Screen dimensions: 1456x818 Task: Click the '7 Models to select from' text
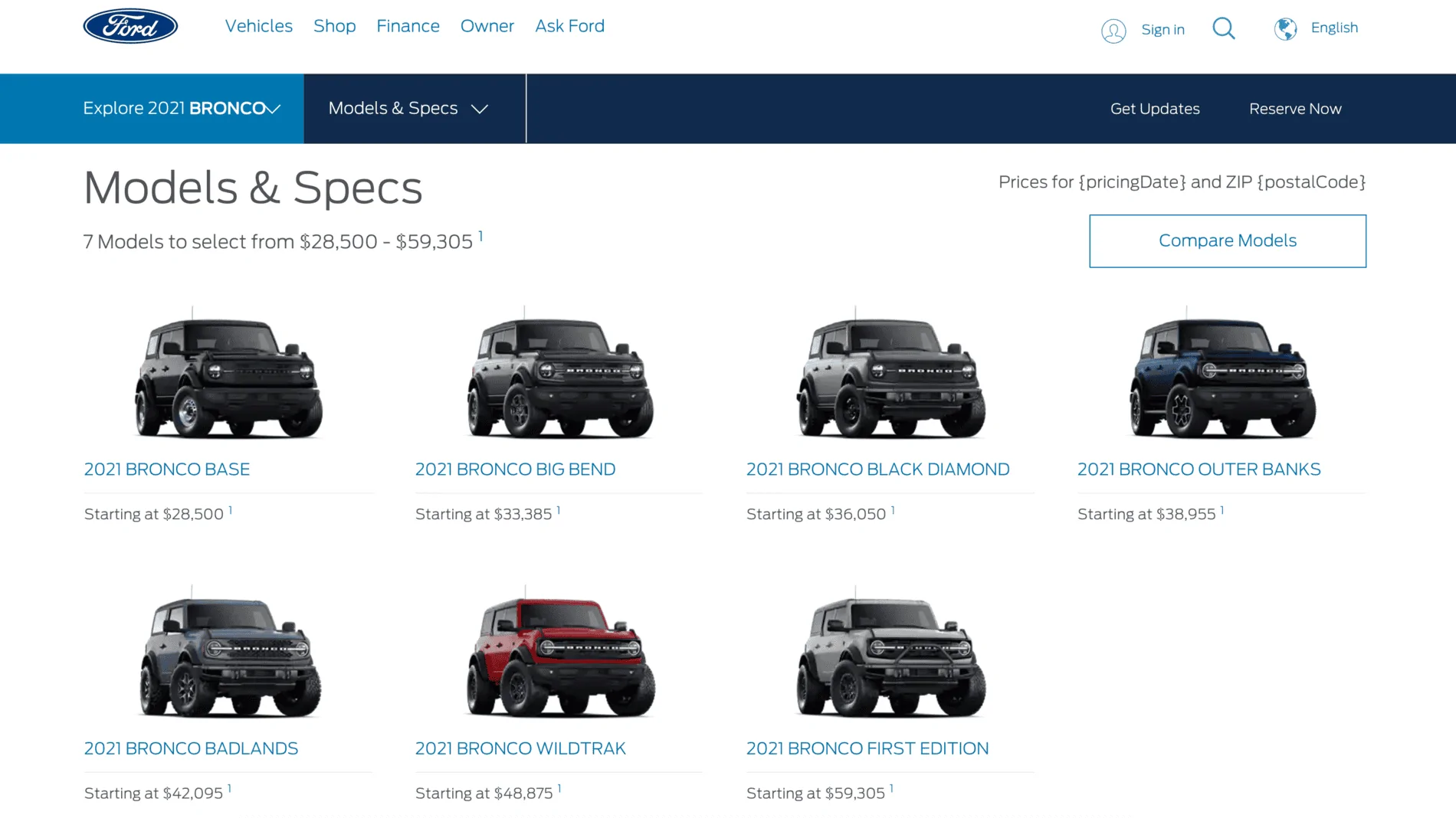click(189, 242)
